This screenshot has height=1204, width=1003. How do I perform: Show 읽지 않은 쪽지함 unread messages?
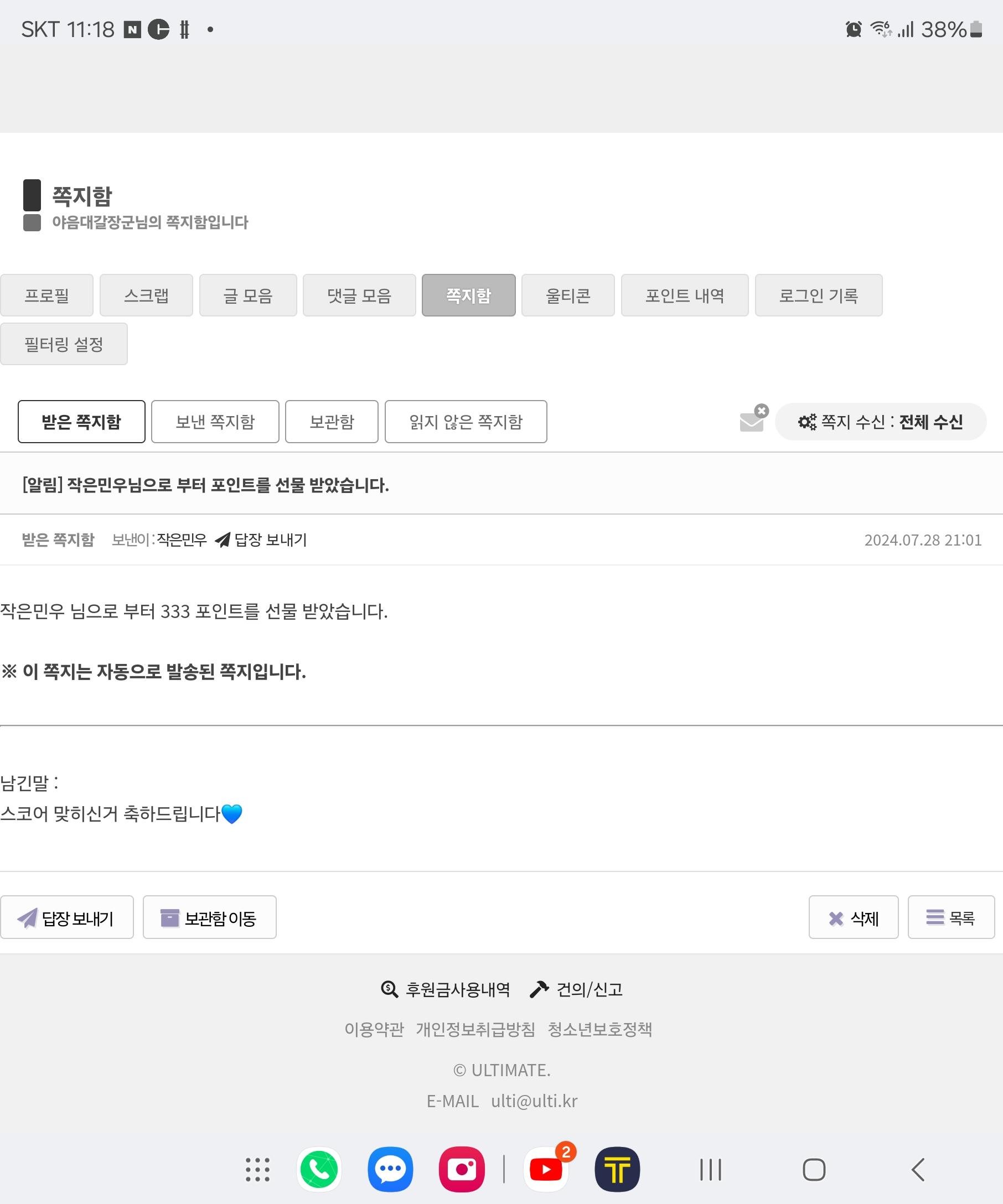pos(466,422)
